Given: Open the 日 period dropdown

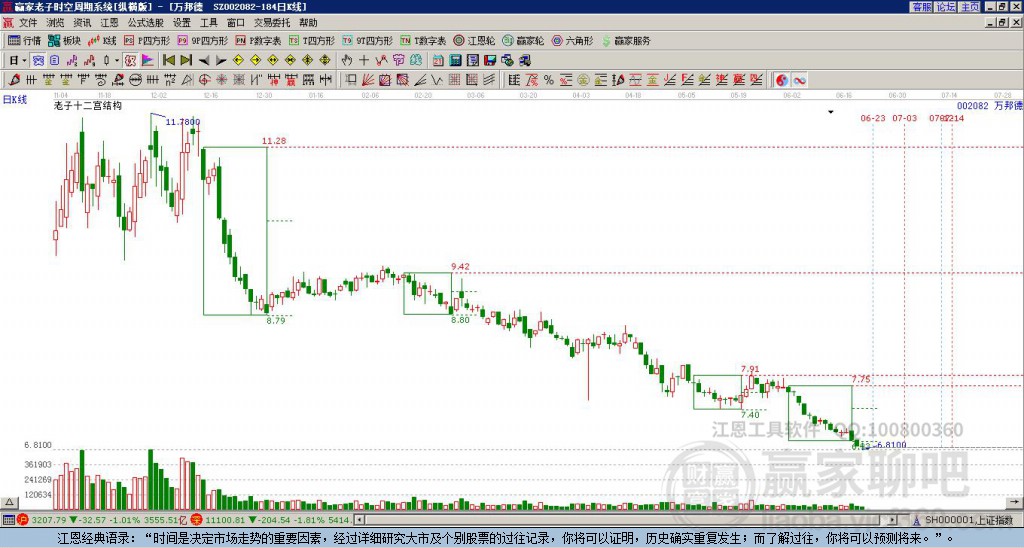Looking at the screenshot, I should (18, 61).
